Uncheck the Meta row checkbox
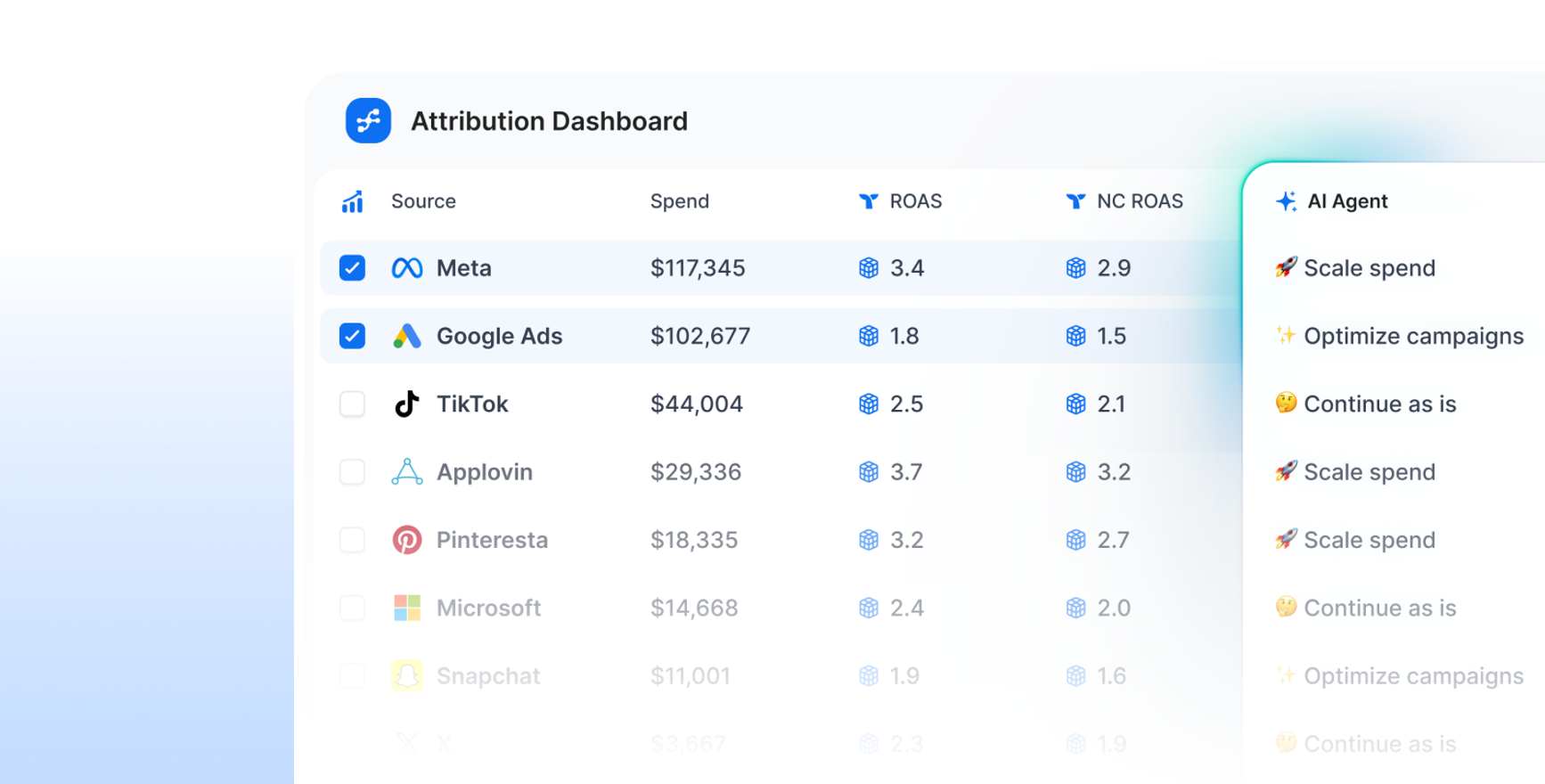The width and height of the screenshot is (1545, 784). 353,268
